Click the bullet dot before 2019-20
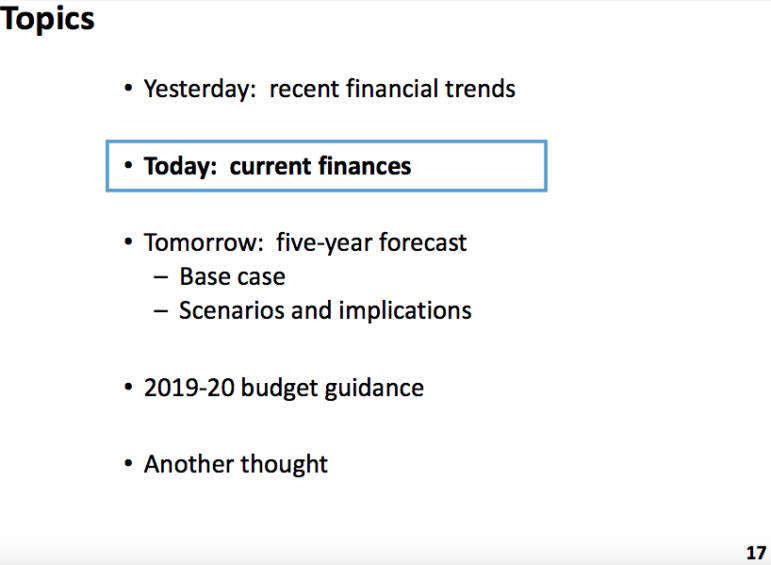This screenshot has height=565, width=771. 128,387
